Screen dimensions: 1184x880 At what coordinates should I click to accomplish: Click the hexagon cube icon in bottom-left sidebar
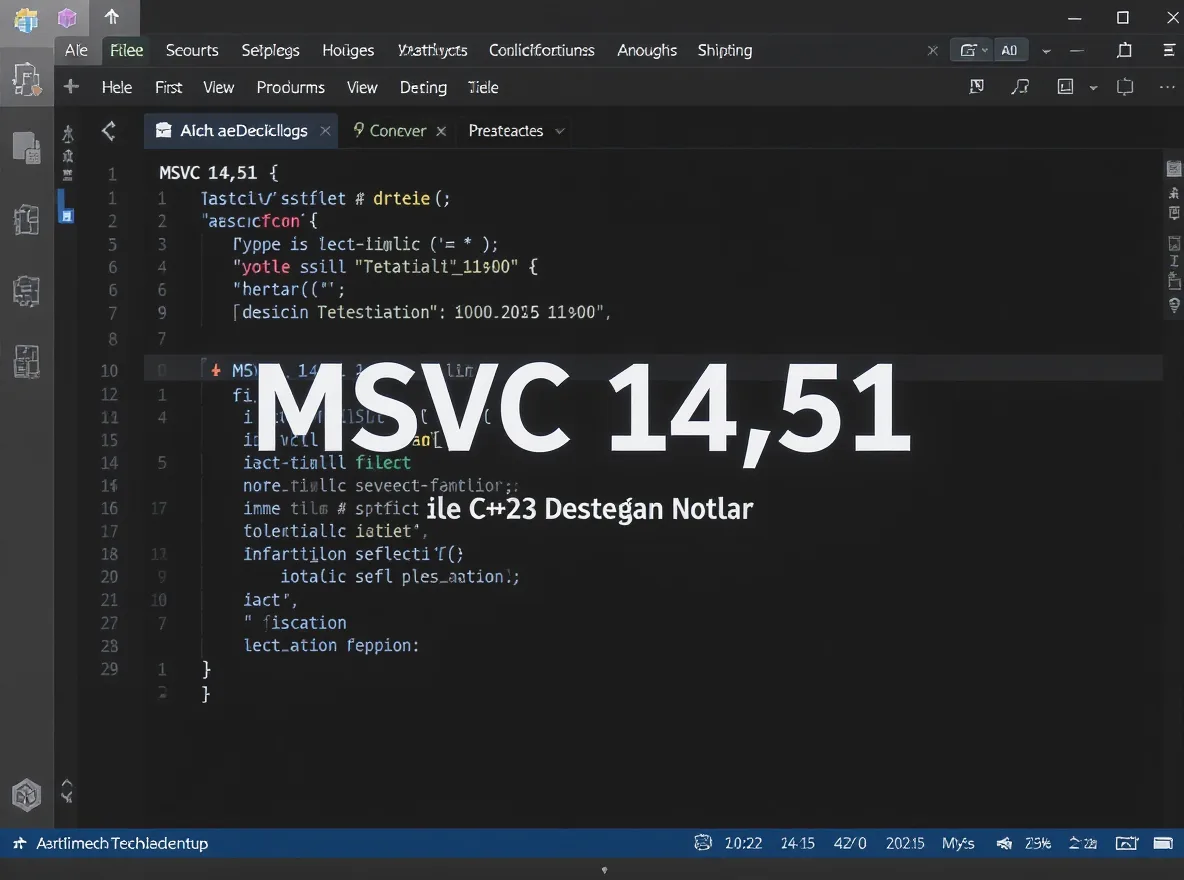(25, 795)
